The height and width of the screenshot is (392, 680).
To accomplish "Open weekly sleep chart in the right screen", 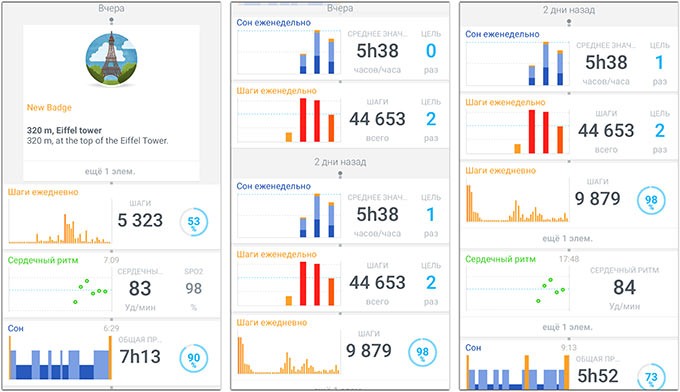I will click(x=517, y=63).
